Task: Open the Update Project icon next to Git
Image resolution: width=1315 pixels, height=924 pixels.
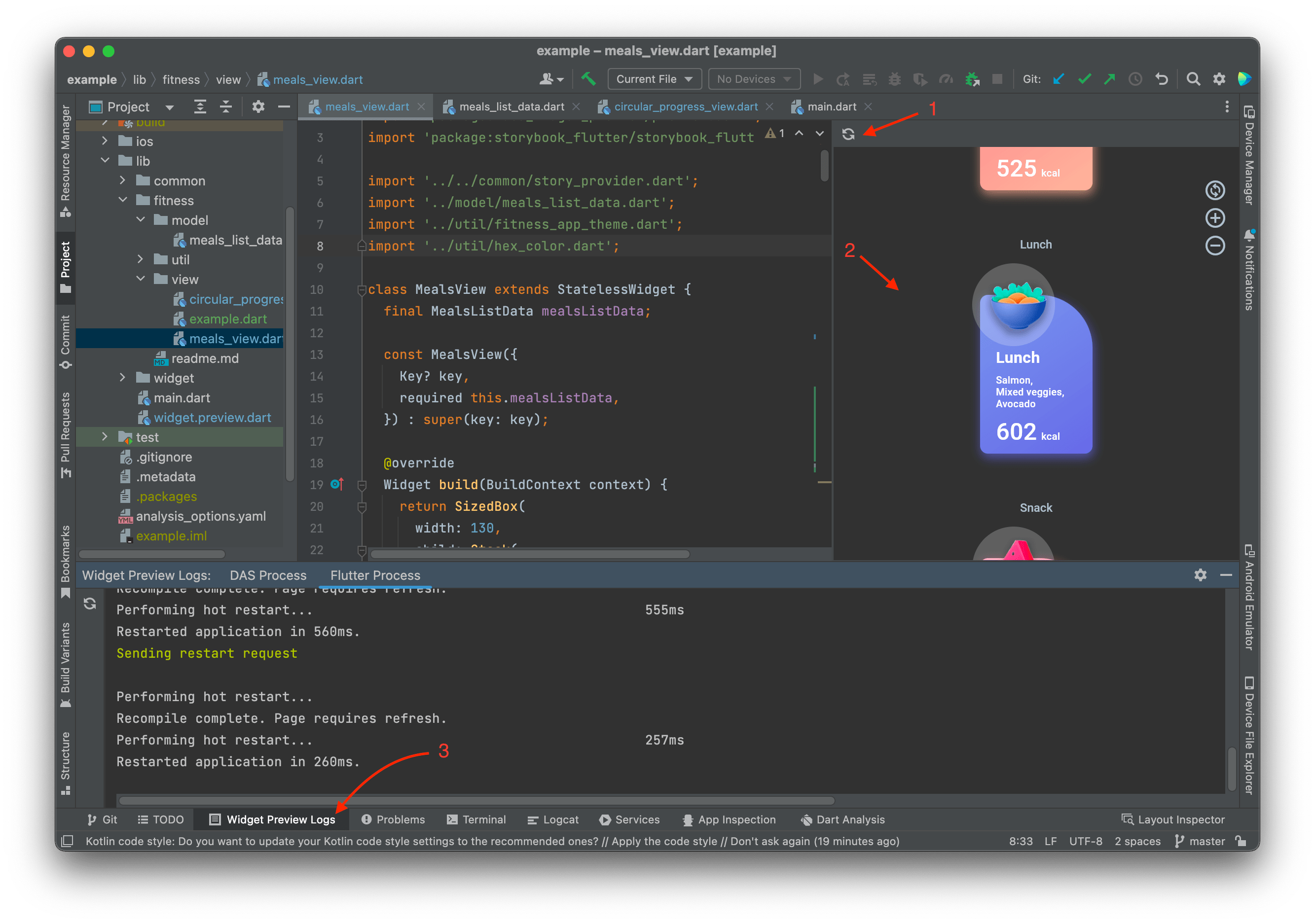Action: (1058, 79)
